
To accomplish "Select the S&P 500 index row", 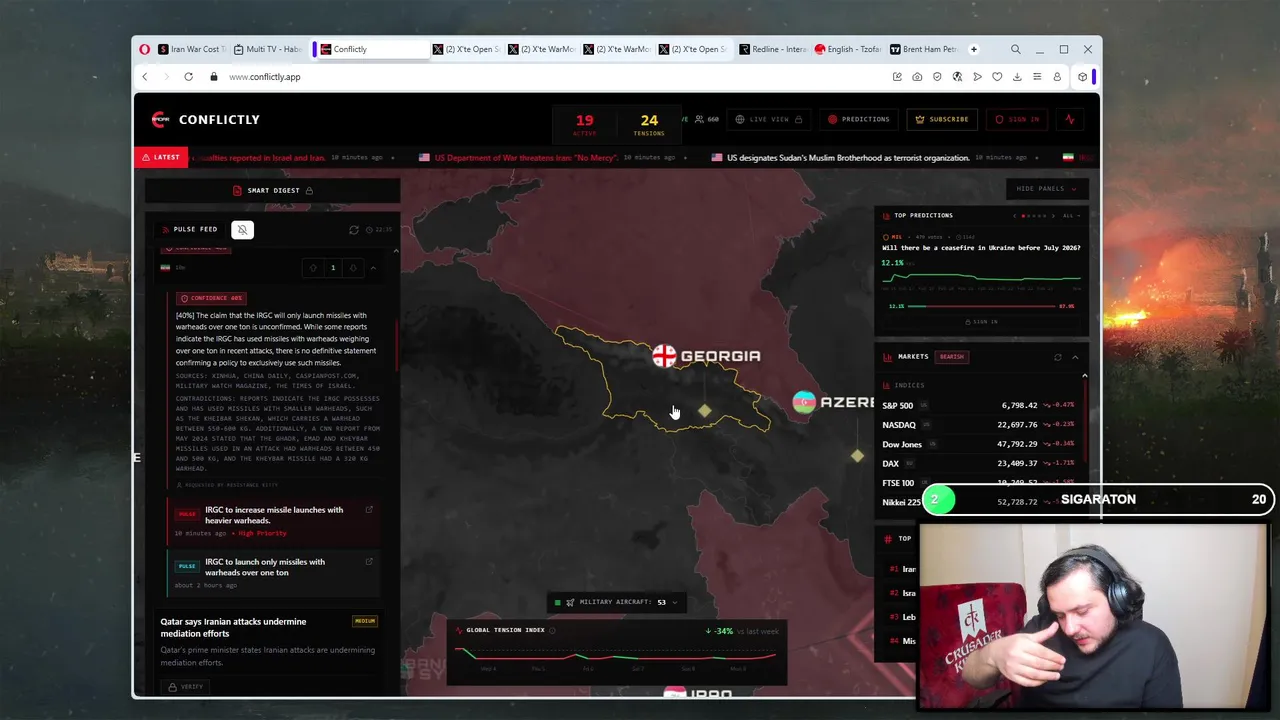I will pos(978,405).
